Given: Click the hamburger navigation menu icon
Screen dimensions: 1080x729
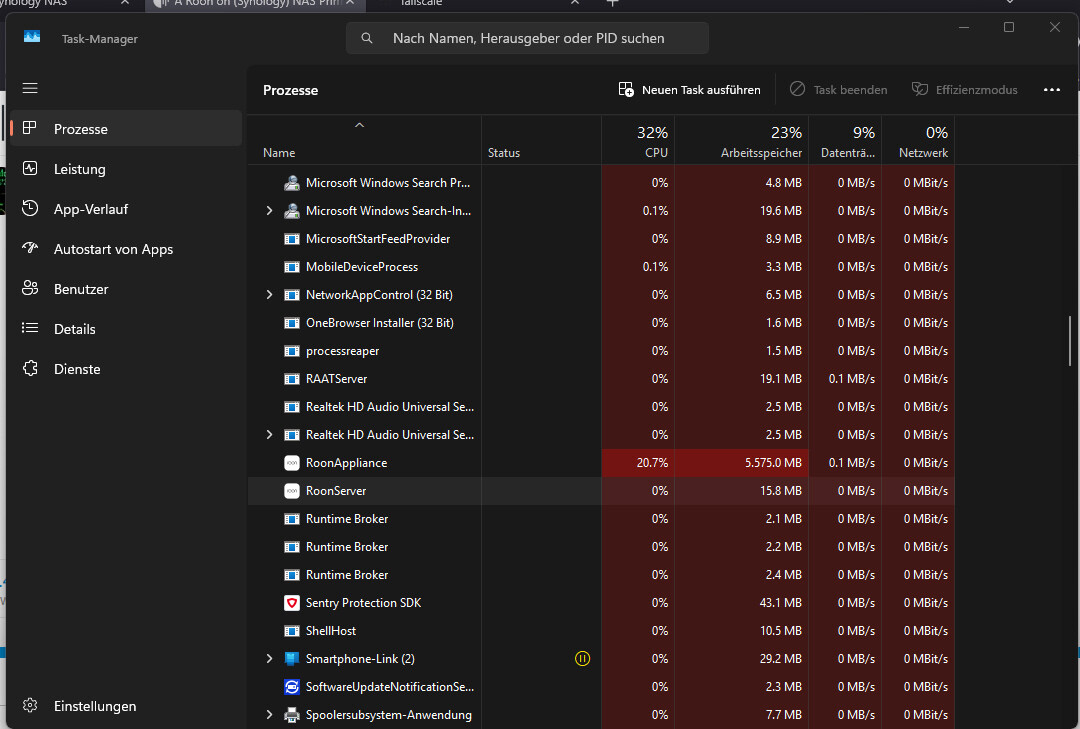Looking at the screenshot, I should pos(30,88).
